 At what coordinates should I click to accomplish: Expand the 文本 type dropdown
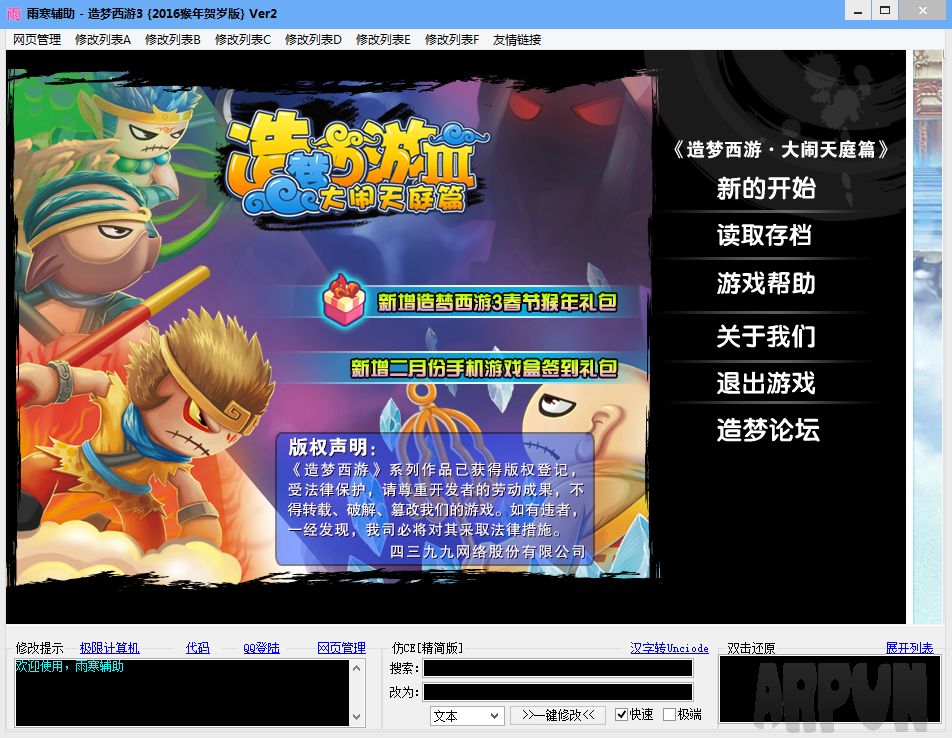pyautogui.click(x=467, y=716)
